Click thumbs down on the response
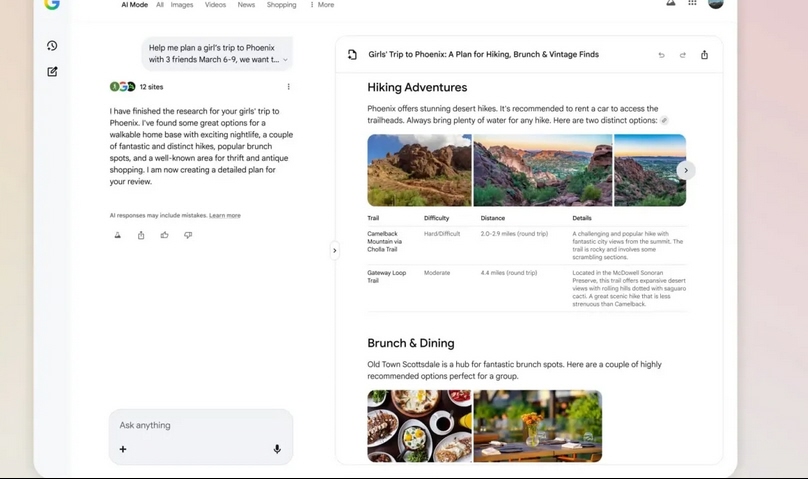The width and height of the screenshot is (808, 479). pyautogui.click(x=188, y=235)
